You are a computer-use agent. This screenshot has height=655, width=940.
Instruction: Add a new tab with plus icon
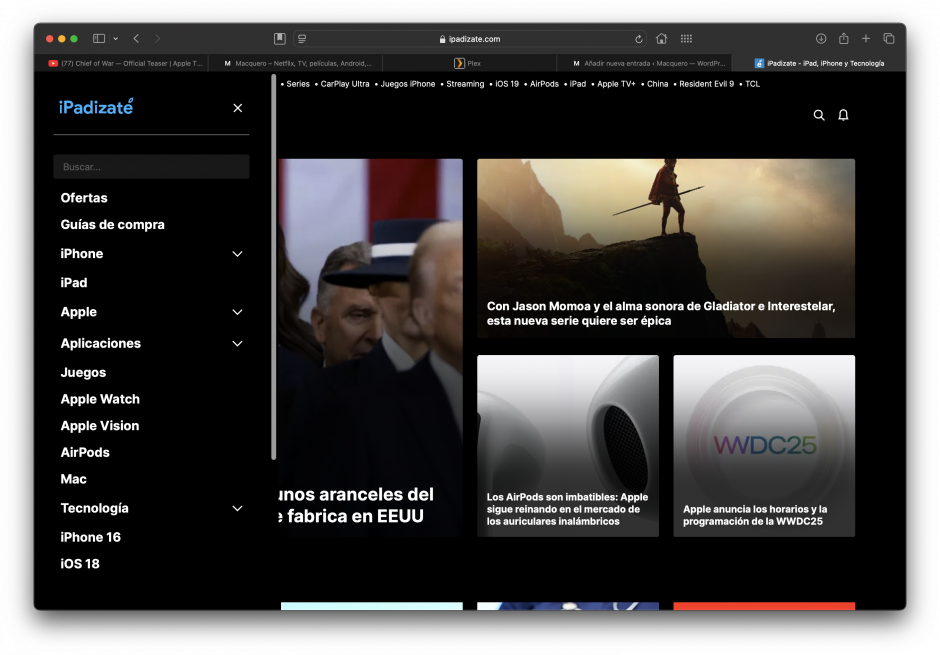[x=866, y=38]
